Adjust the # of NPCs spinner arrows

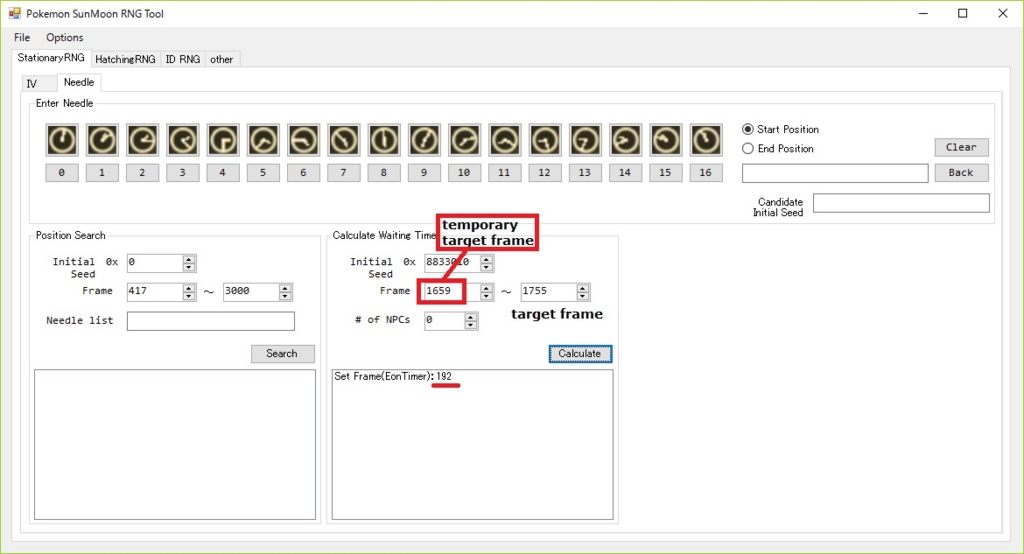click(471, 321)
